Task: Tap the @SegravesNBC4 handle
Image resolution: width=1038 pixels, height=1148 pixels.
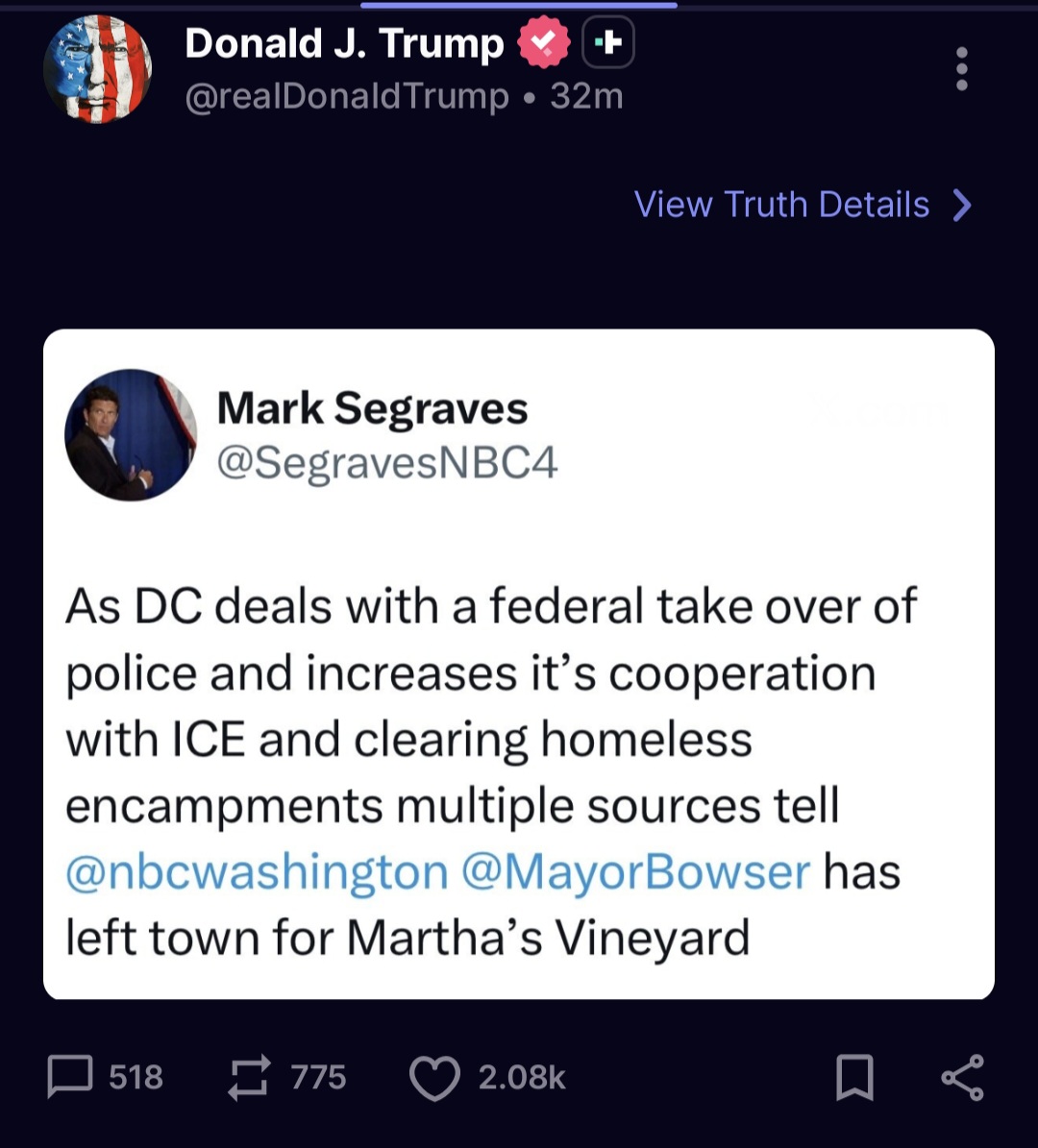Action: coord(387,463)
